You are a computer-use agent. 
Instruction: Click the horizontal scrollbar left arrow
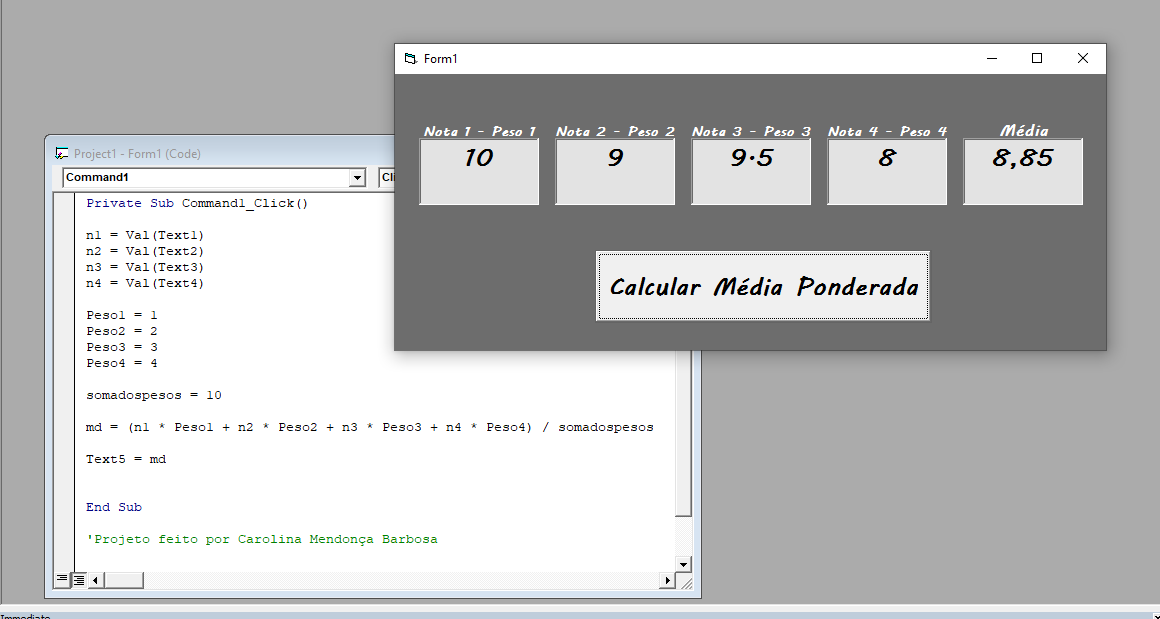pos(95,580)
